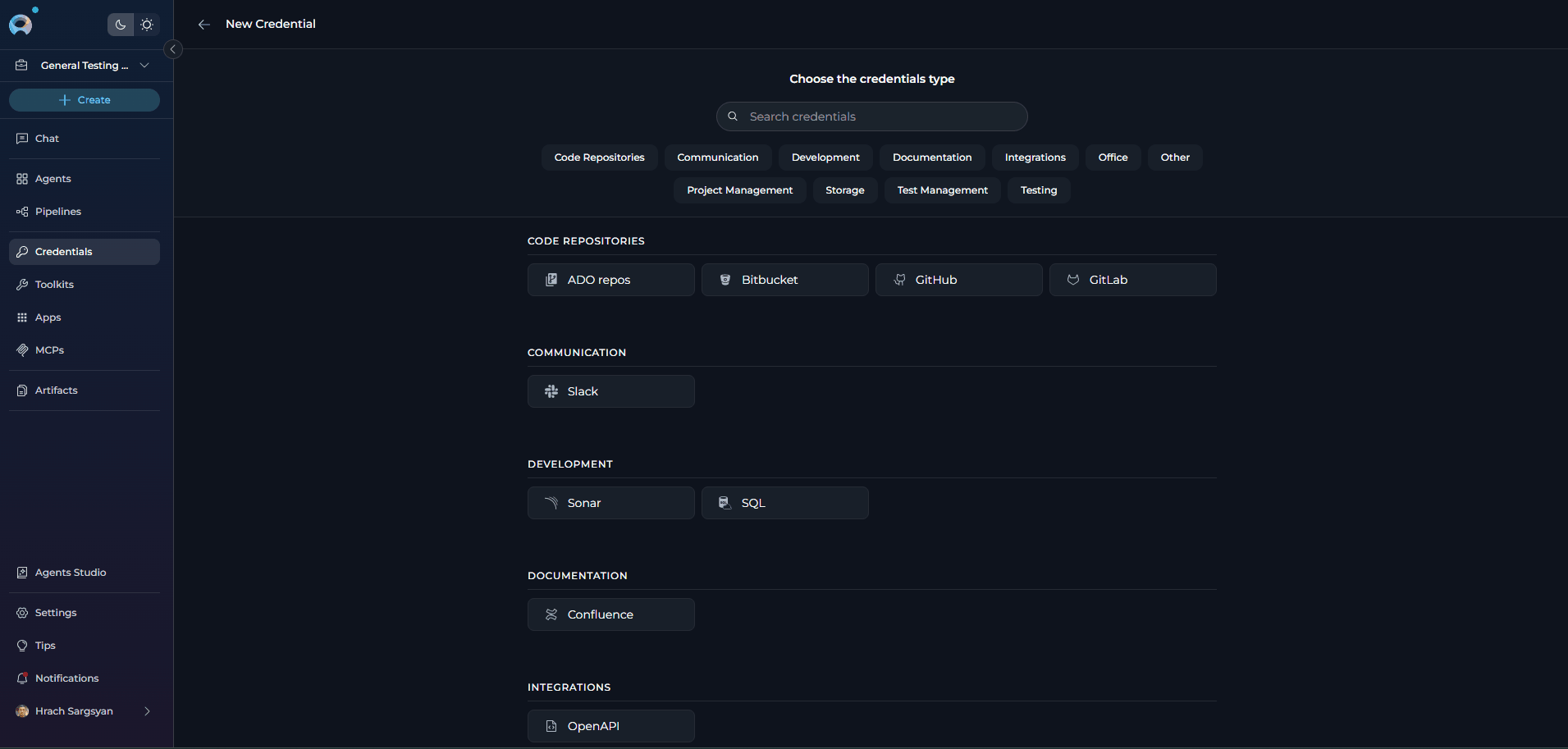The width and height of the screenshot is (1568, 749).
Task: Open the General Testing project dropdown
Action: 85,66
